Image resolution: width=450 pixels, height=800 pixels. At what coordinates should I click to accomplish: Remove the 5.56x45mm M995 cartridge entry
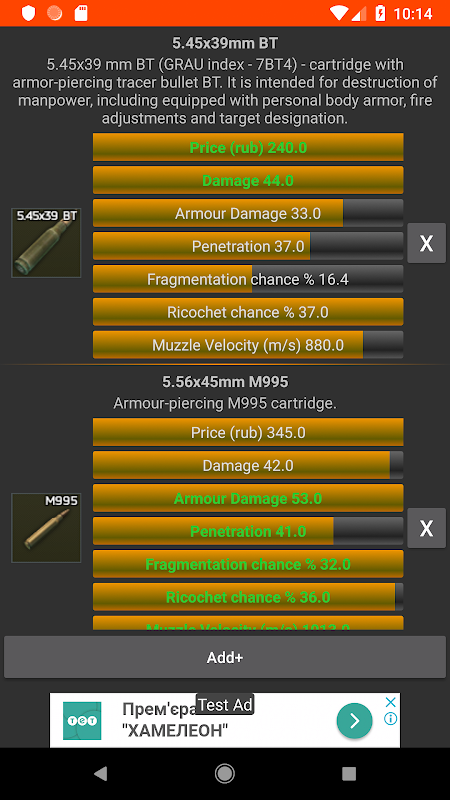coord(426,528)
